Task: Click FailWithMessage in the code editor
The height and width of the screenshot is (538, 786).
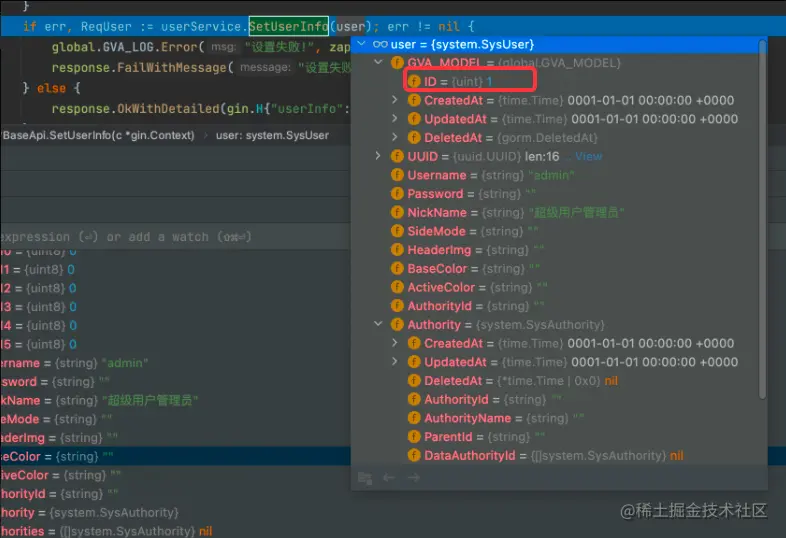Action: pyautogui.click(x=171, y=68)
